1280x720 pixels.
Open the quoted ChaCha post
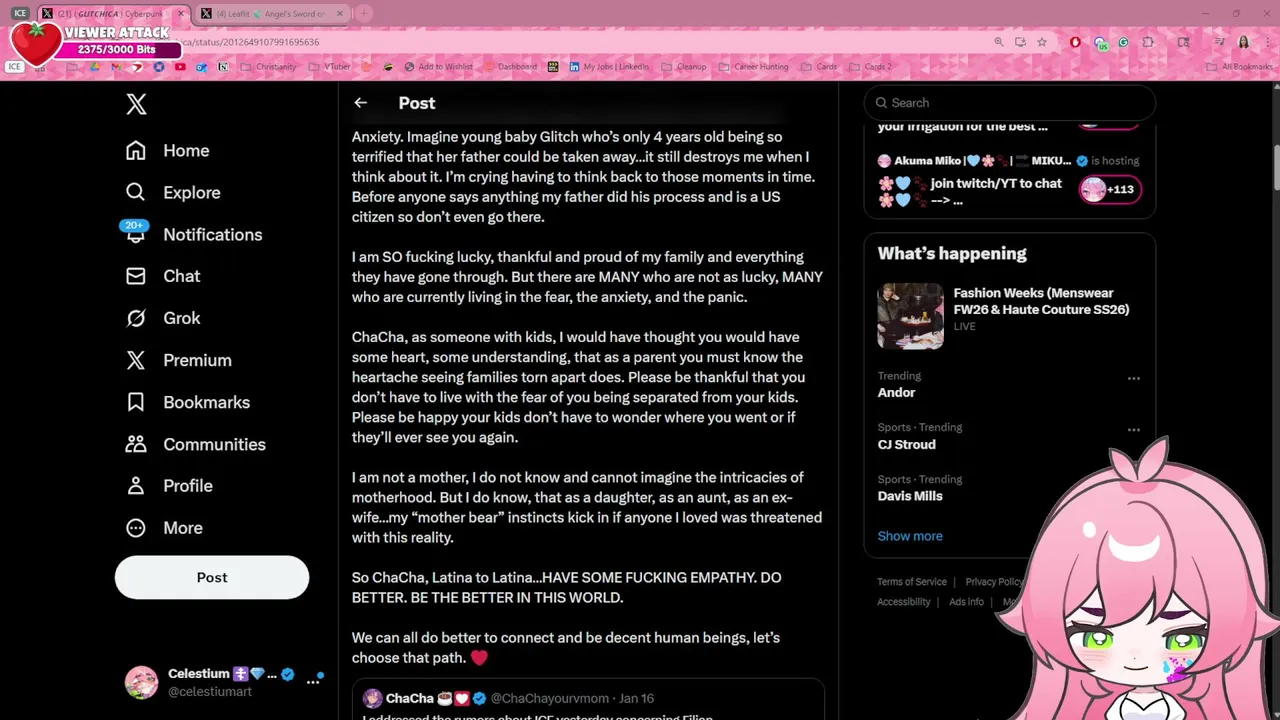pyautogui.click(x=588, y=700)
